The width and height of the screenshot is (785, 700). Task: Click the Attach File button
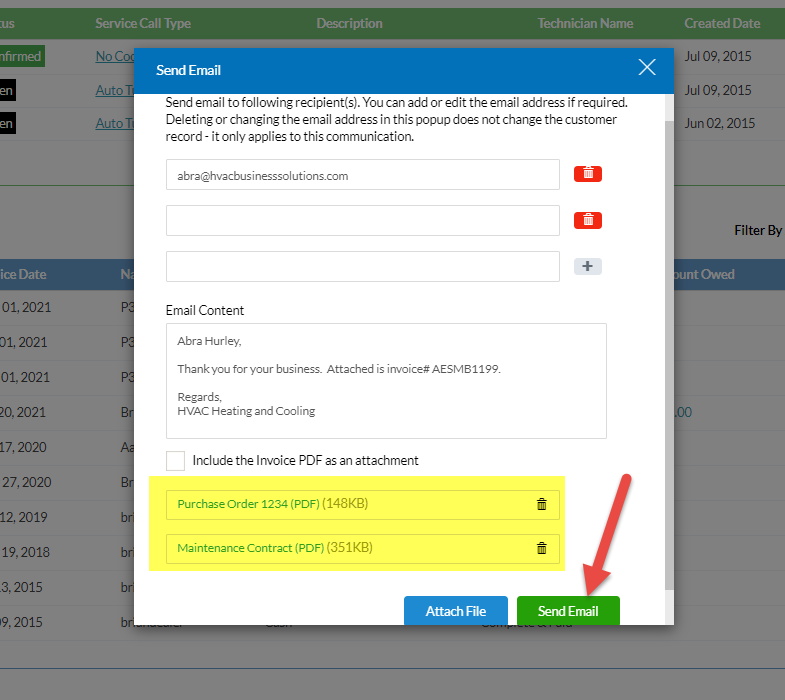pos(455,611)
